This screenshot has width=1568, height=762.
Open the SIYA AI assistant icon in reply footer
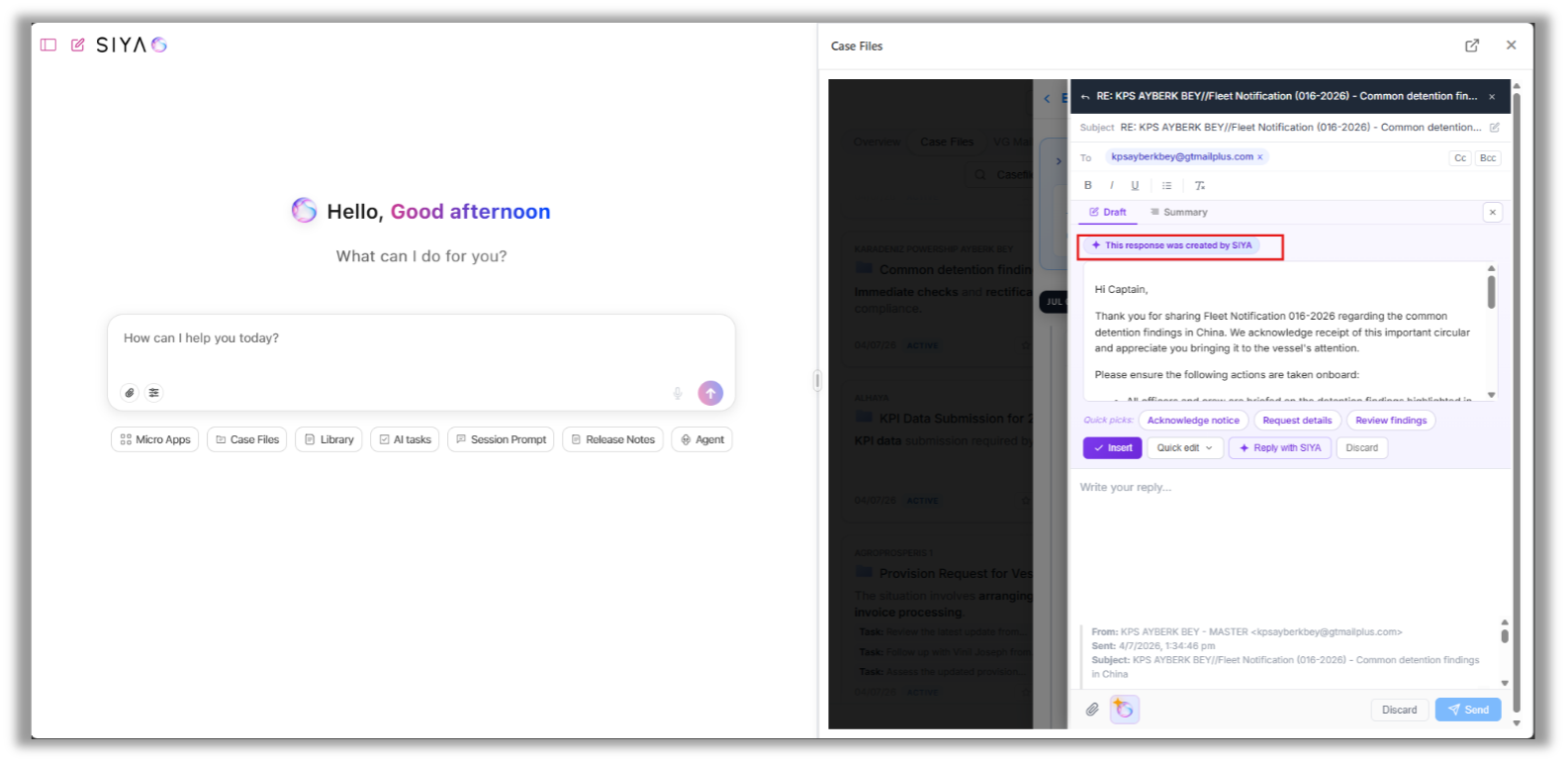point(1124,709)
